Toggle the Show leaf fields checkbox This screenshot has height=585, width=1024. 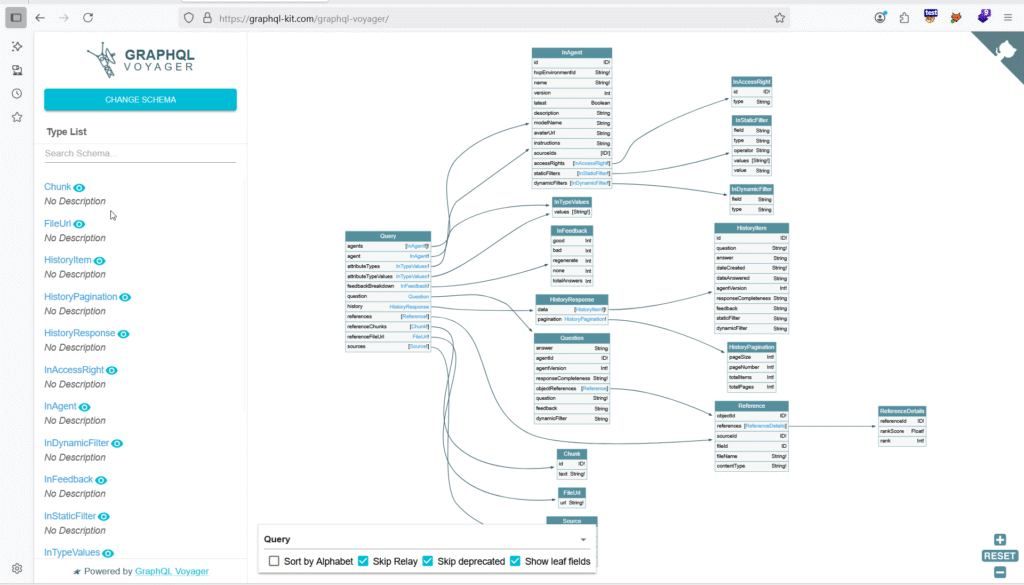pyautogui.click(x=516, y=561)
